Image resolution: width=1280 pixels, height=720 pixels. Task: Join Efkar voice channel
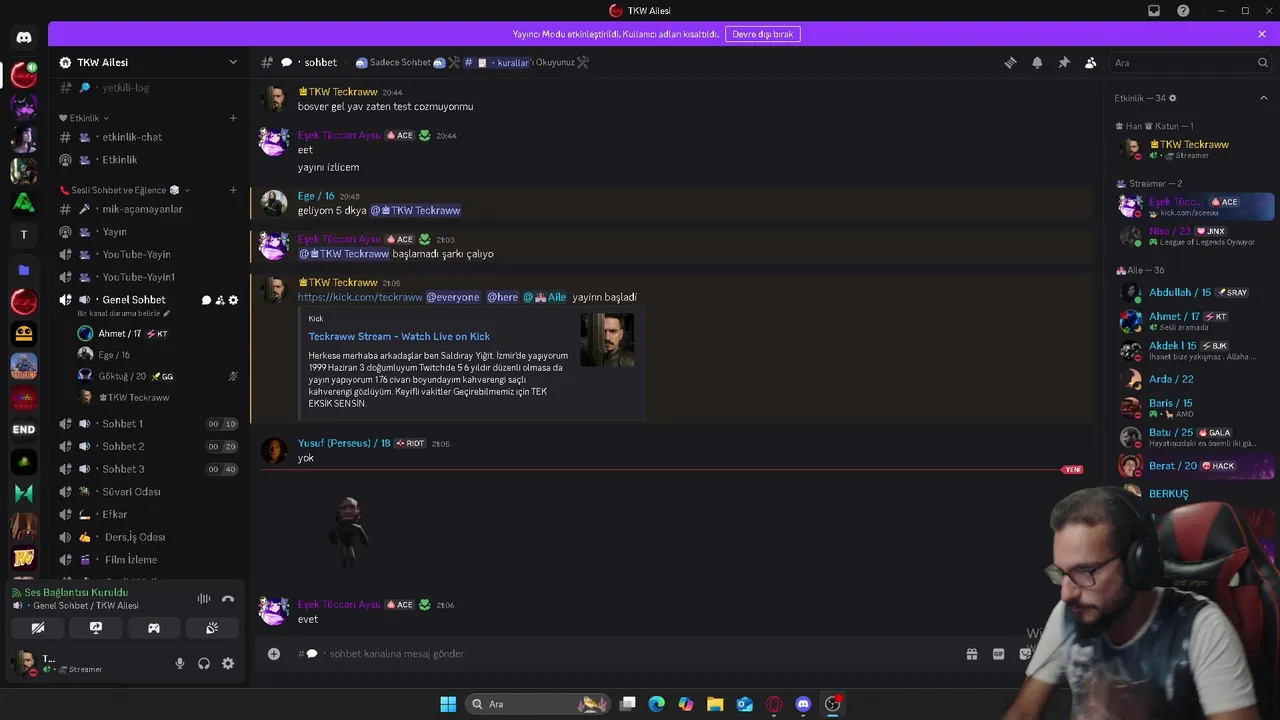148,514
